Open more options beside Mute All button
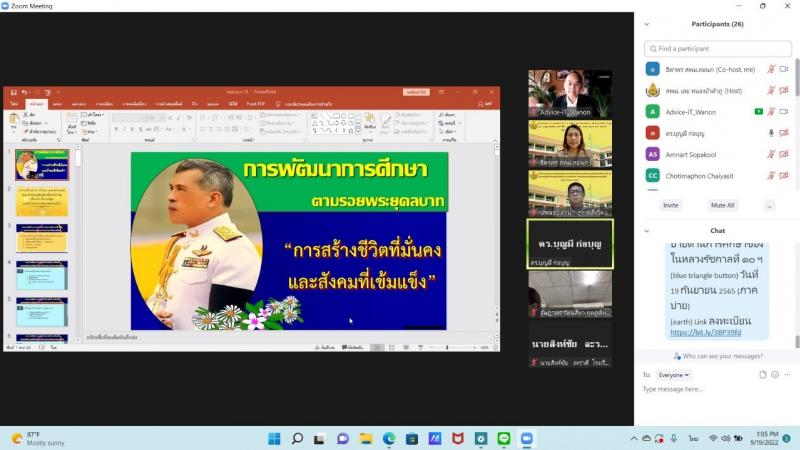This screenshot has width=800, height=450. [769, 205]
